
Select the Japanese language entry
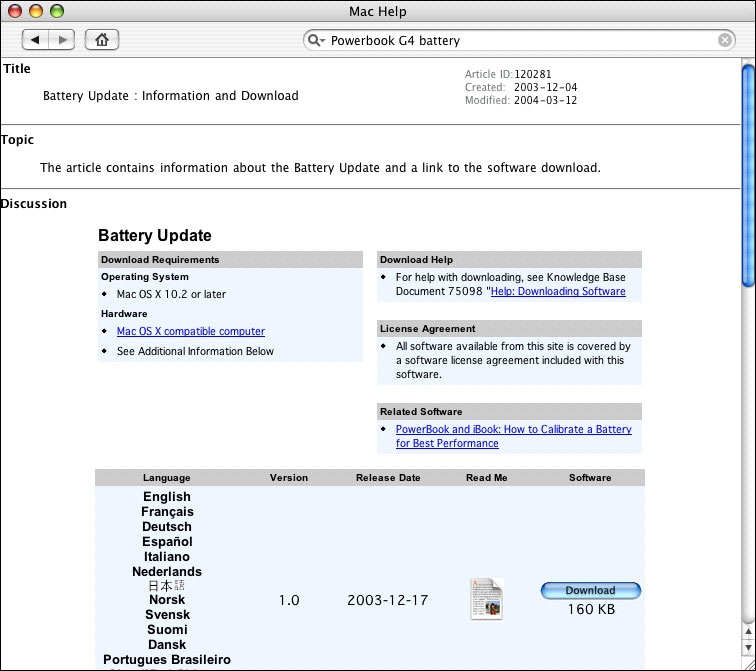click(x=166, y=586)
